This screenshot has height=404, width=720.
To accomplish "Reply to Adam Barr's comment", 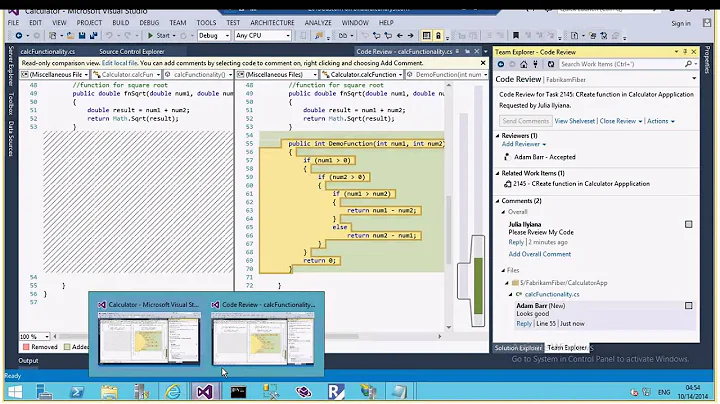I will pos(523,324).
